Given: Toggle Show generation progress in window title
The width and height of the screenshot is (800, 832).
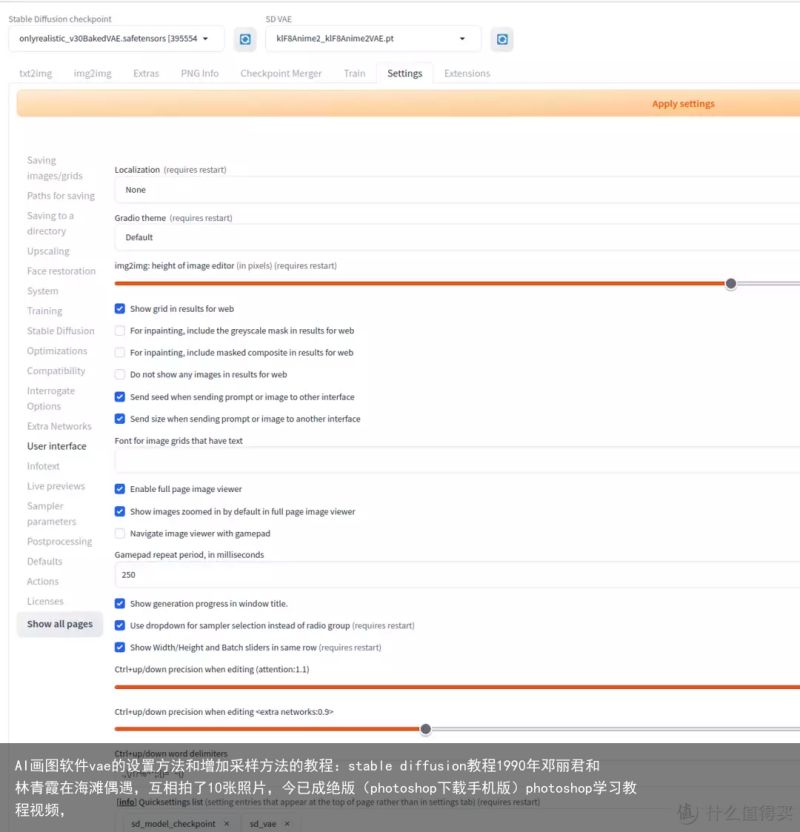Looking at the screenshot, I should pyautogui.click(x=120, y=603).
